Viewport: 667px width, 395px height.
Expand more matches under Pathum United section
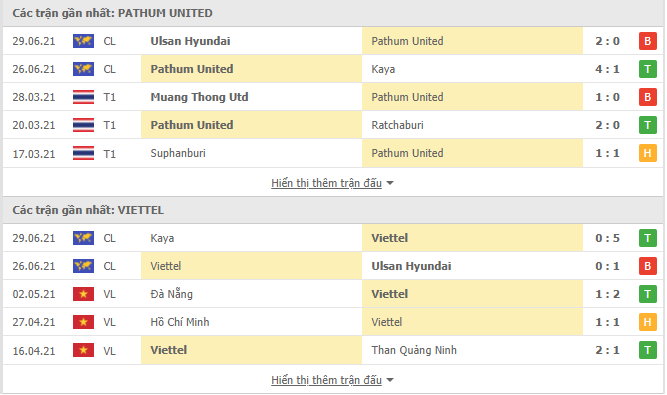[326, 183]
